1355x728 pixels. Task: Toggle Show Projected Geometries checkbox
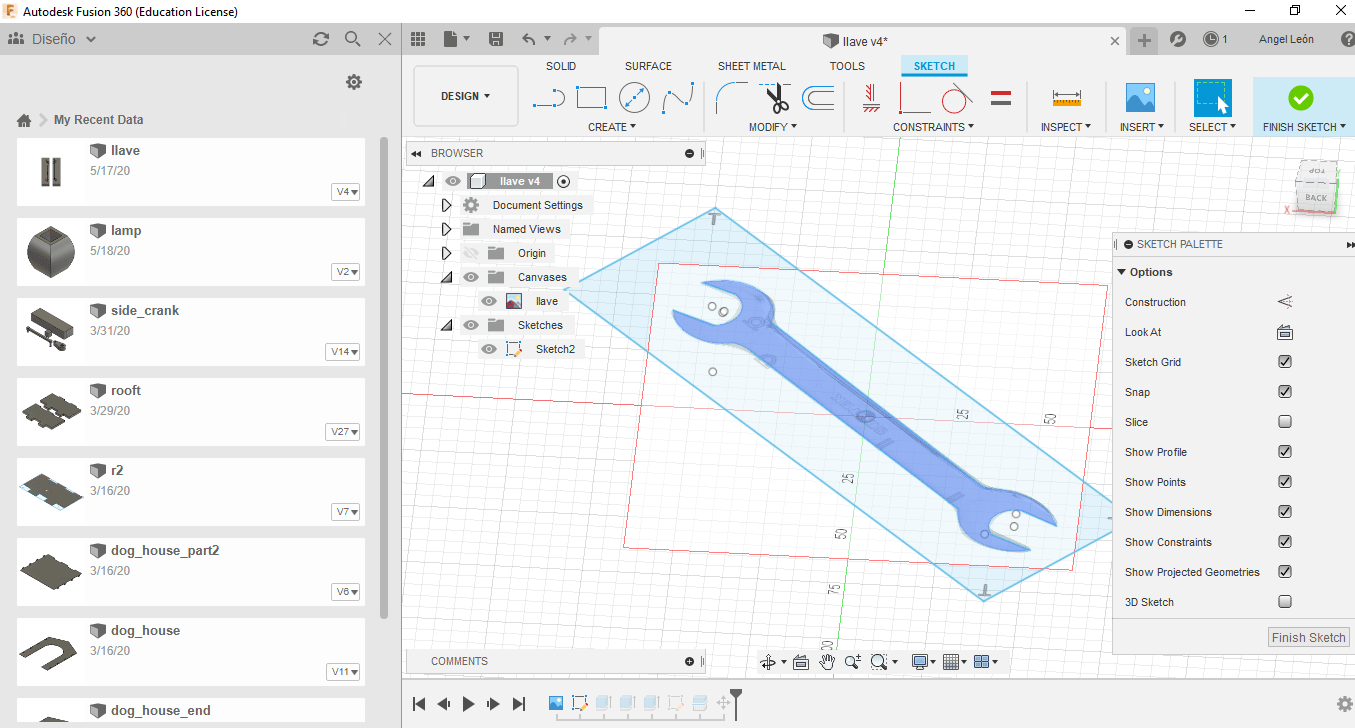coord(1285,572)
